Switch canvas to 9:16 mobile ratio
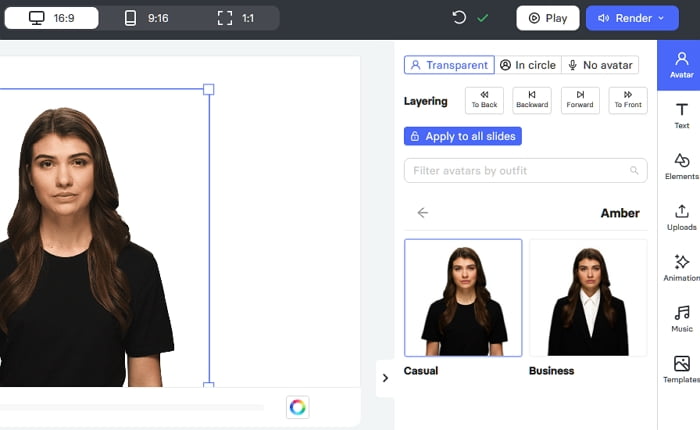The height and width of the screenshot is (430, 700). (146, 18)
